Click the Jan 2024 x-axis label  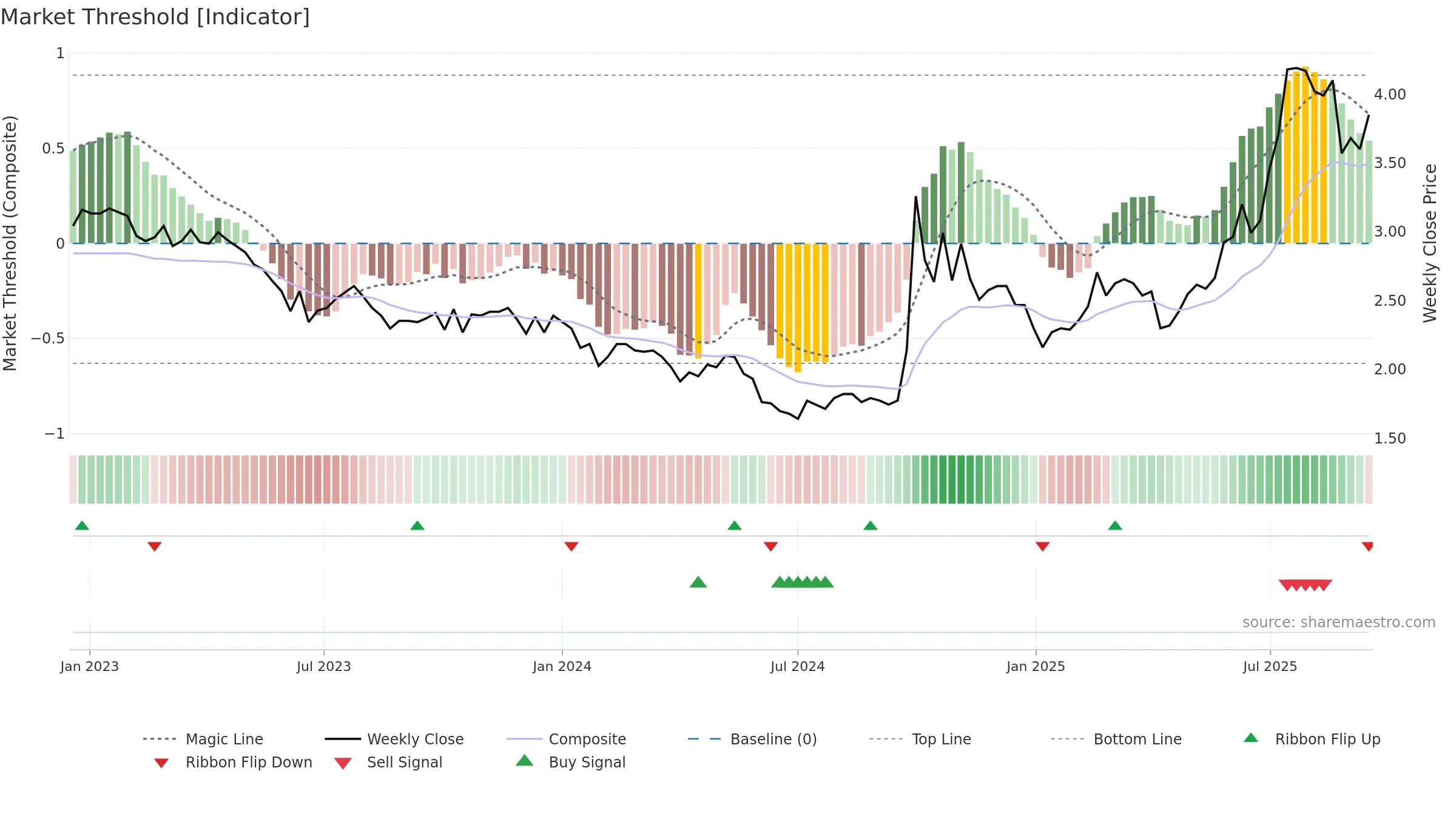(x=562, y=666)
